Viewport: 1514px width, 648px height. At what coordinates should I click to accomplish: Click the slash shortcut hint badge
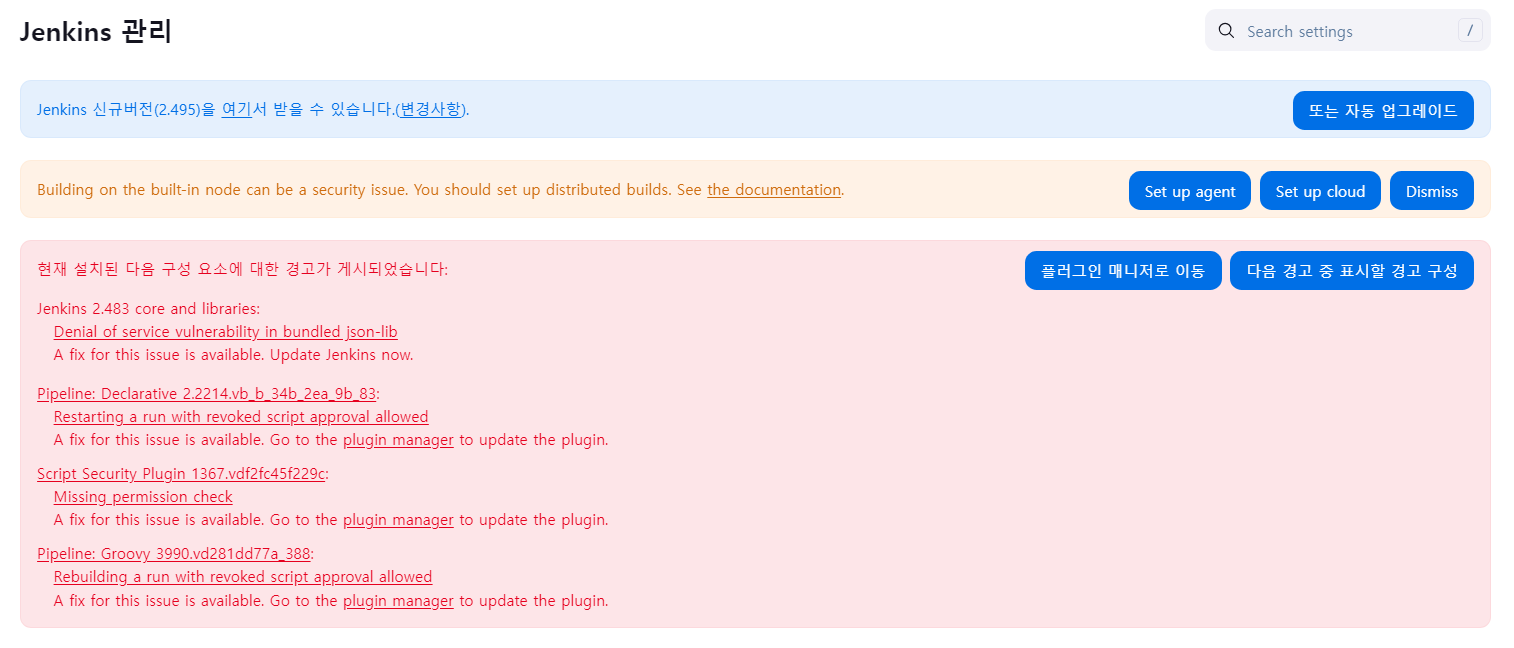click(x=1469, y=31)
